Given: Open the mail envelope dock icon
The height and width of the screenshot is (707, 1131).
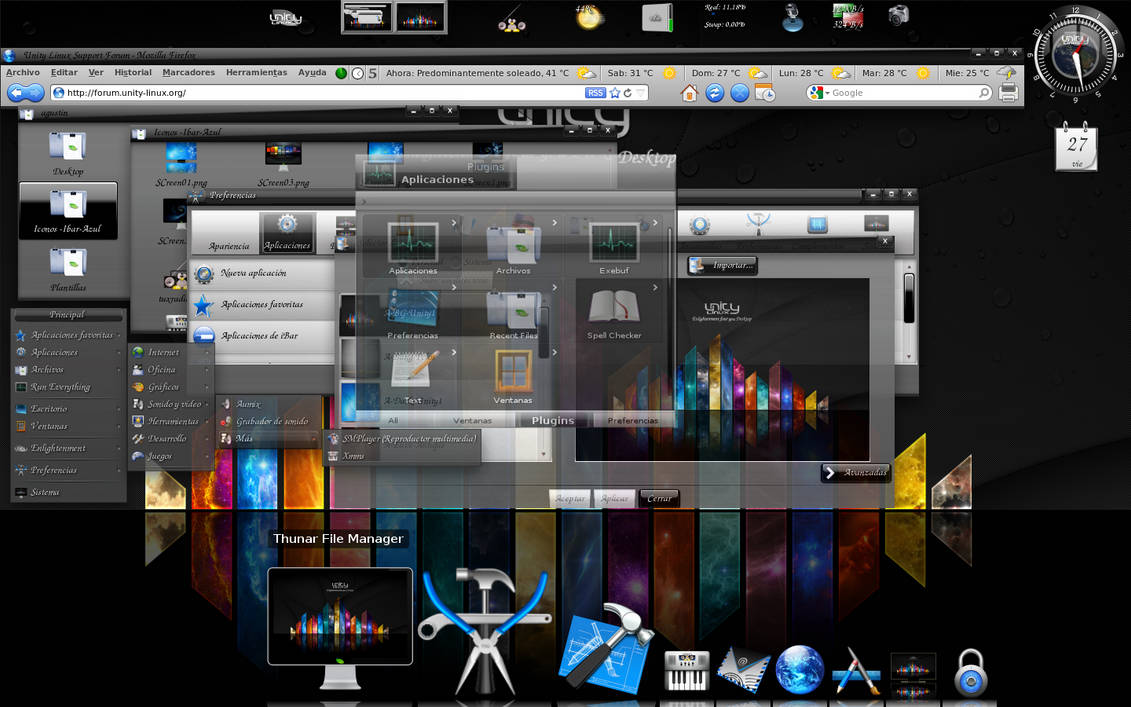Looking at the screenshot, I should 743,670.
